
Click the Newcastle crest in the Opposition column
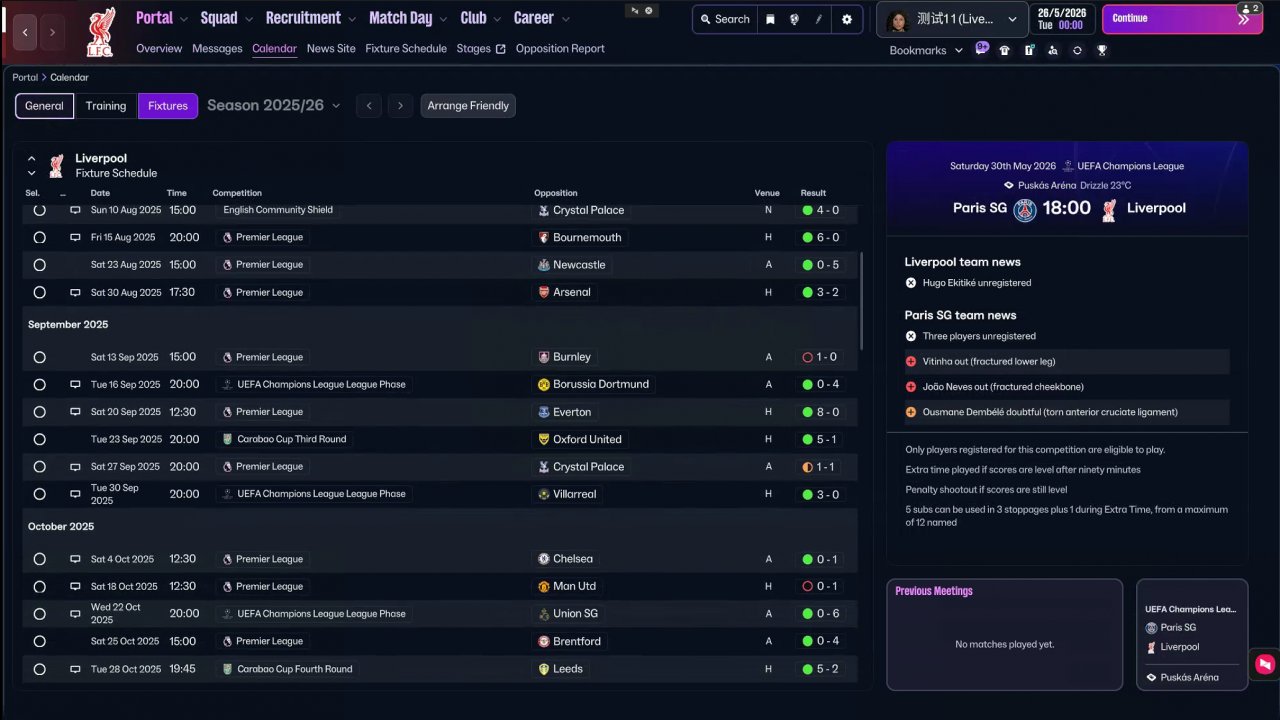543,265
